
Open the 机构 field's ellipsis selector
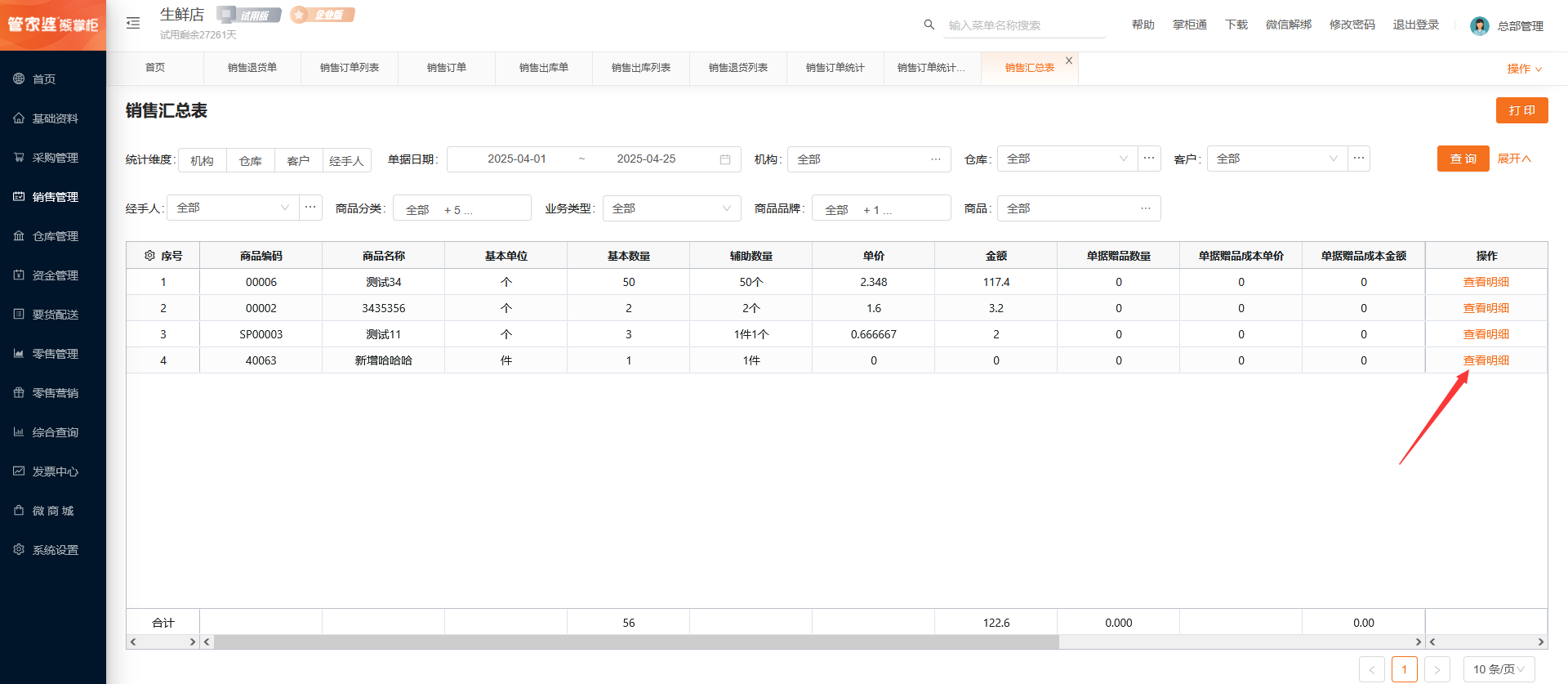936,159
